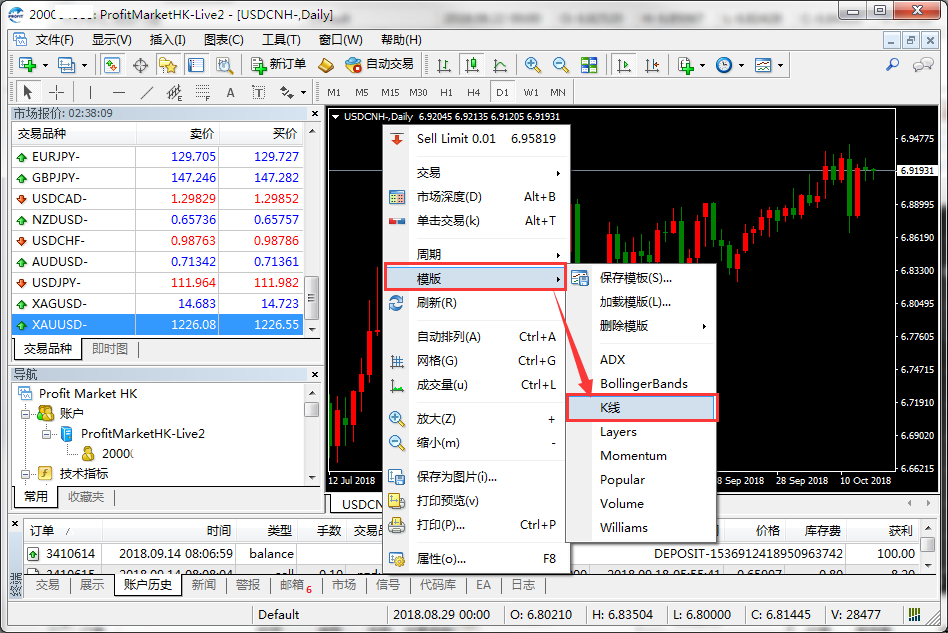Select the crosshair cursor tool
The image size is (948, 633).
point(56,93)
